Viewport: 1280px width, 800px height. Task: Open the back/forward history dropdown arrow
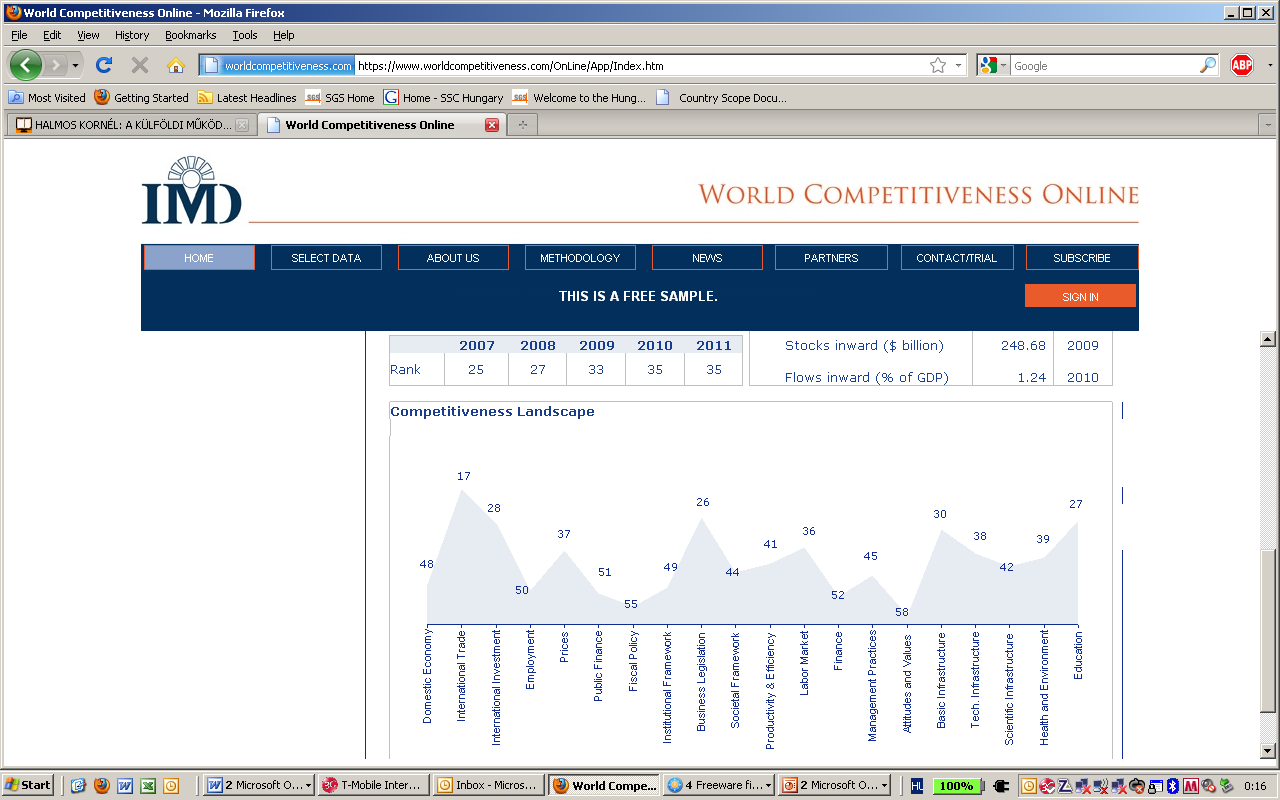[x=75, y=66]
